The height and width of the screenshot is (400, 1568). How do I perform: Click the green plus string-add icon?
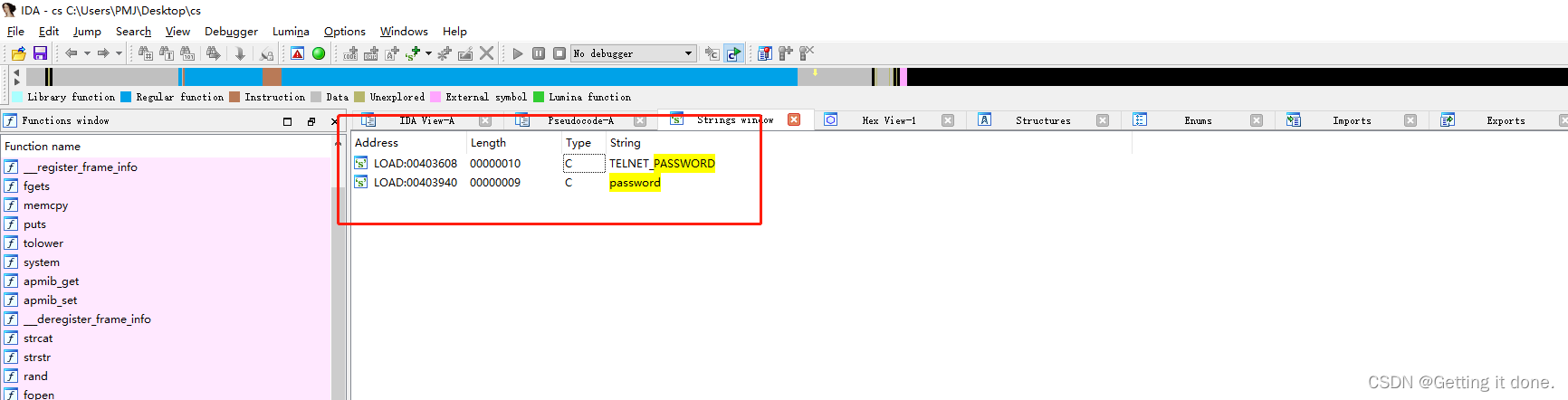point(413,53)
